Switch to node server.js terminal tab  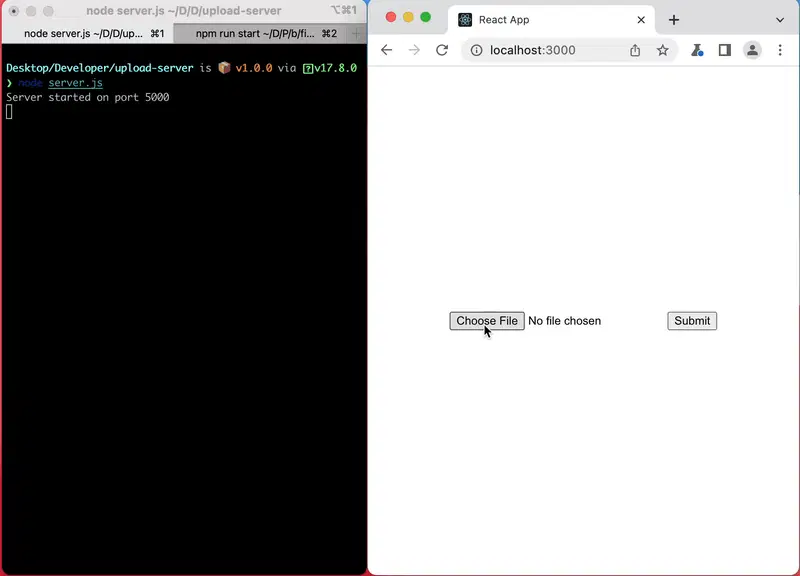88,34
